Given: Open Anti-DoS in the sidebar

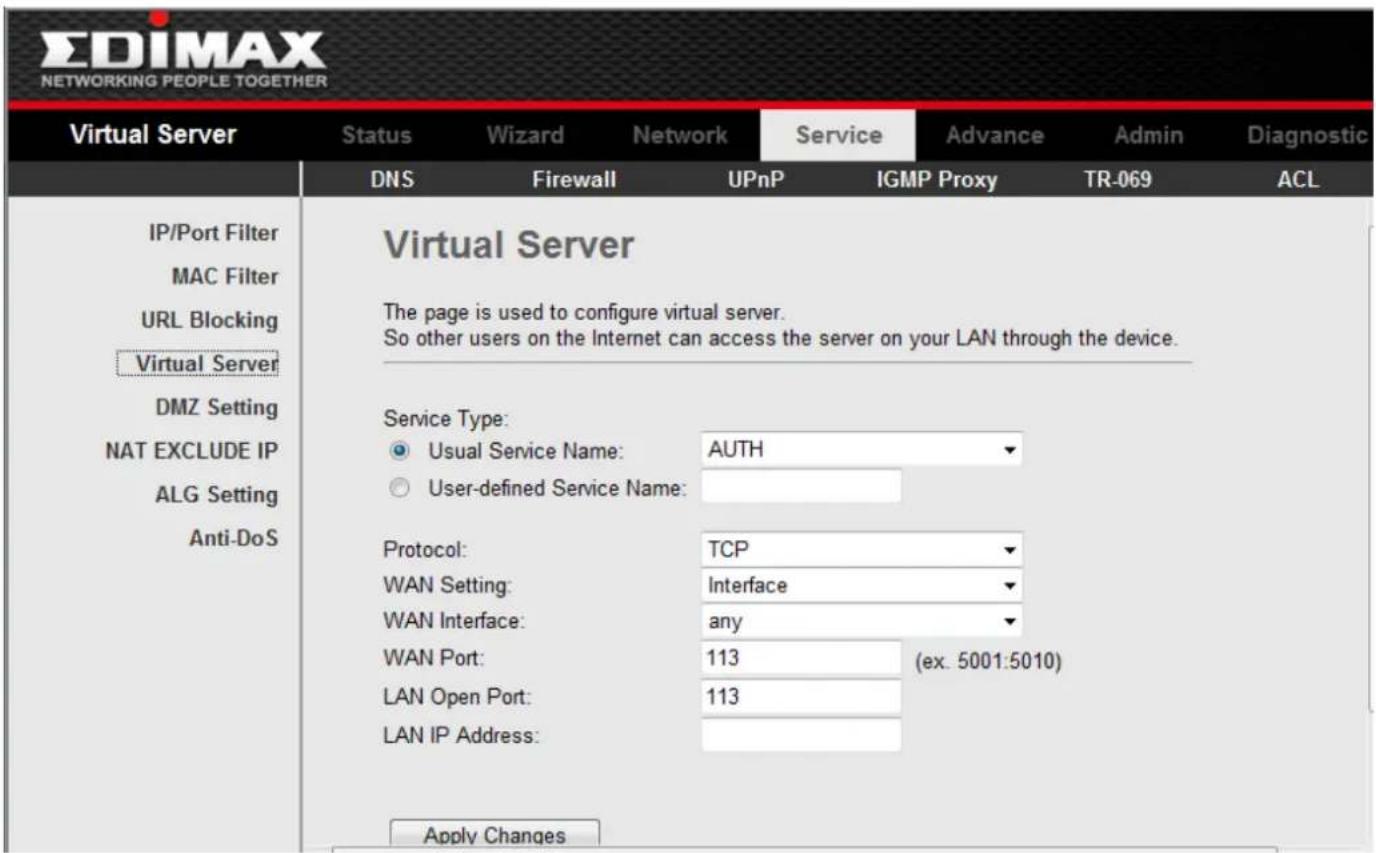Looking at the screenshot, I should (233, 538).
